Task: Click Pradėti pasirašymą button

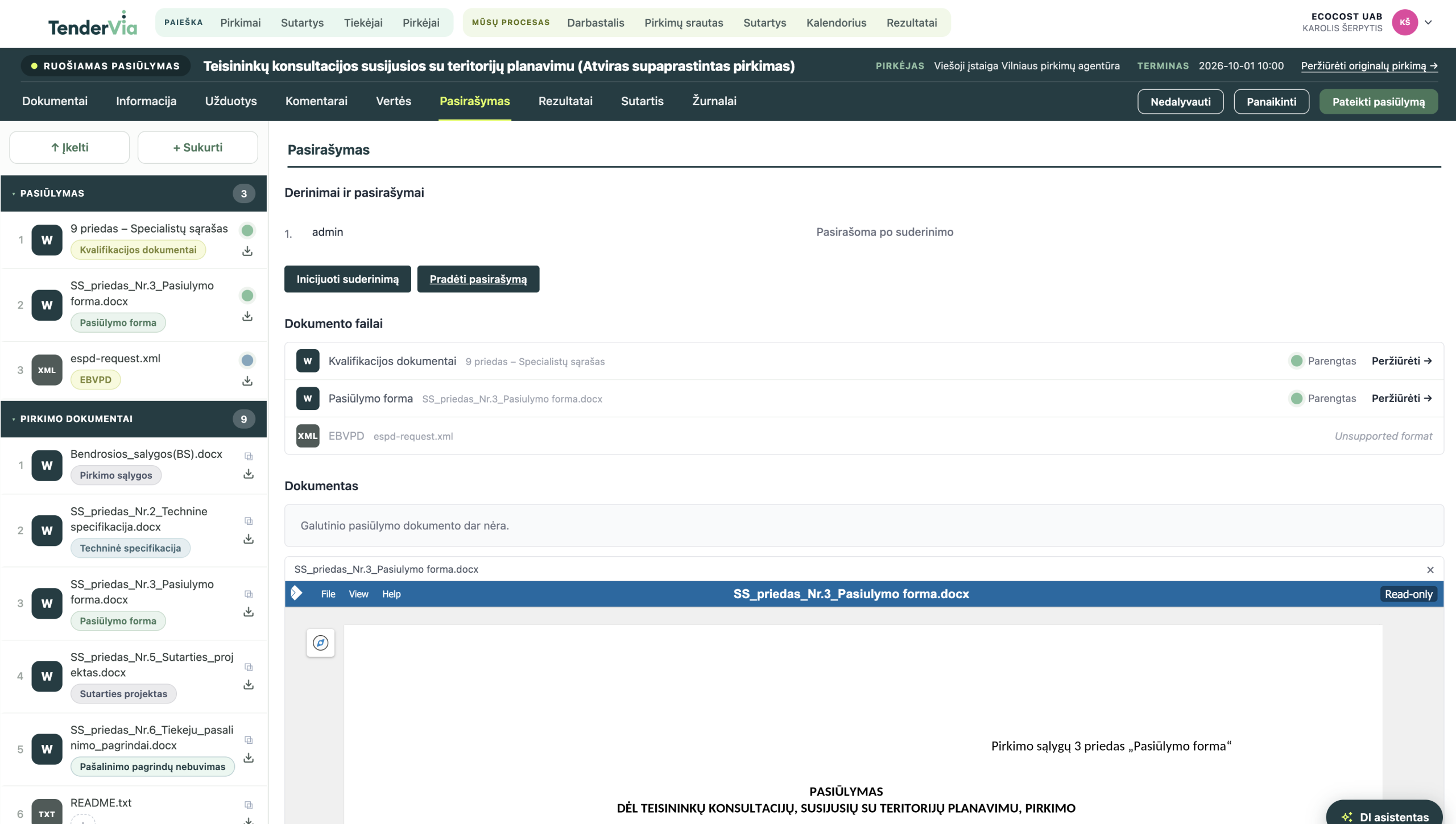Action: coord(478,279)
